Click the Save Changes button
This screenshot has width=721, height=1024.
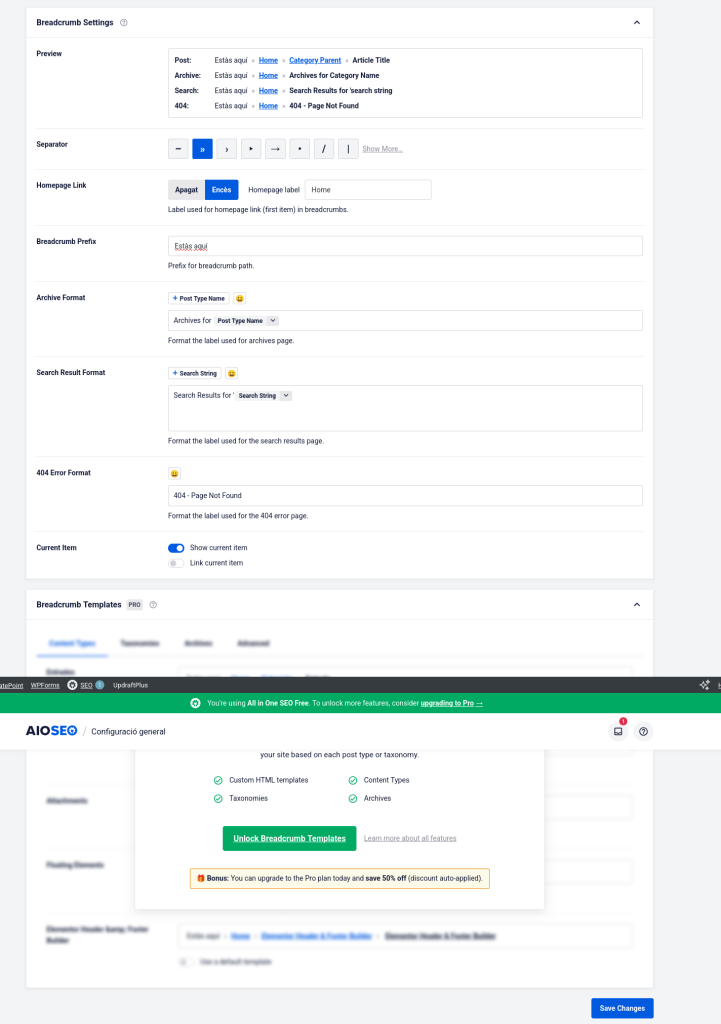(621, 1008)
